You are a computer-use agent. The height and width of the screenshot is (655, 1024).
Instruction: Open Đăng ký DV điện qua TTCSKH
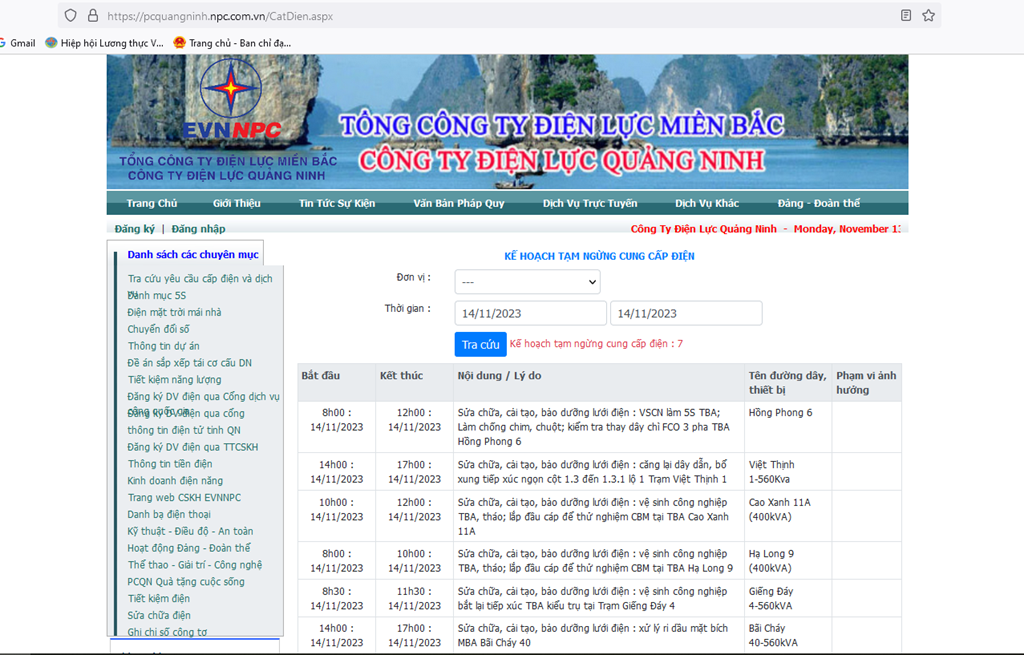[193, 447]
